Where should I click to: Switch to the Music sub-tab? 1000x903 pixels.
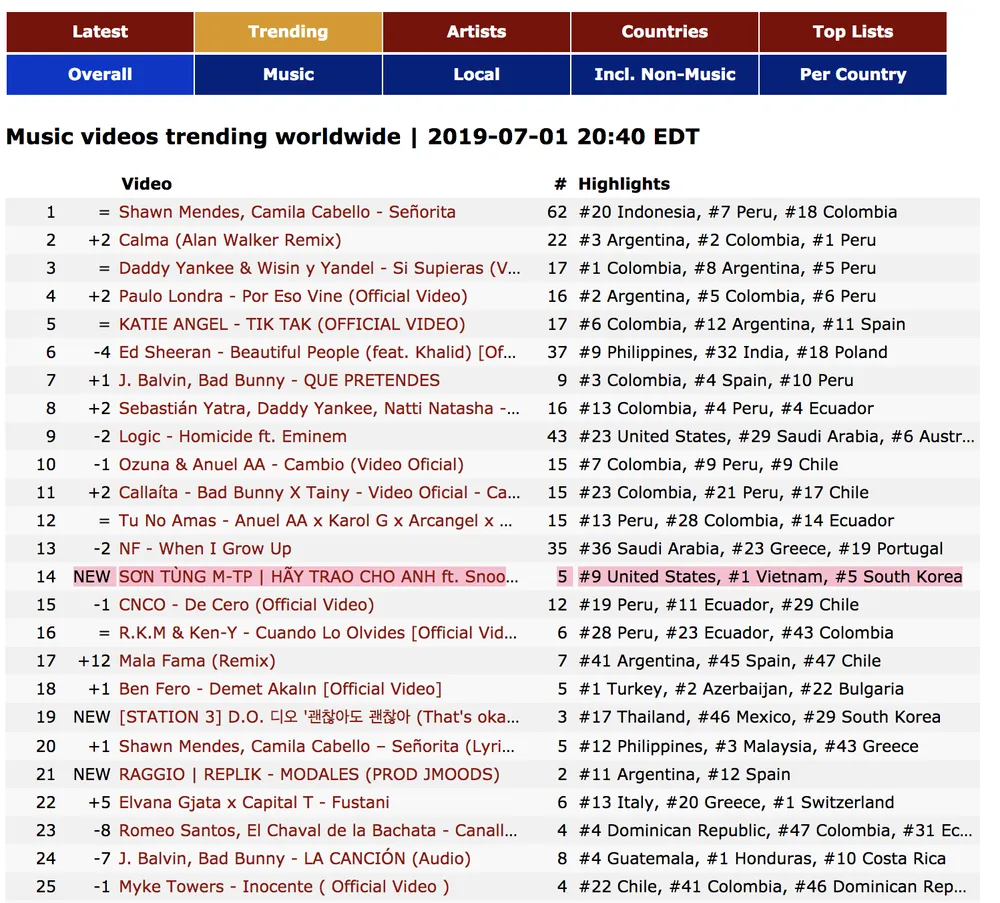coord(288,75)
